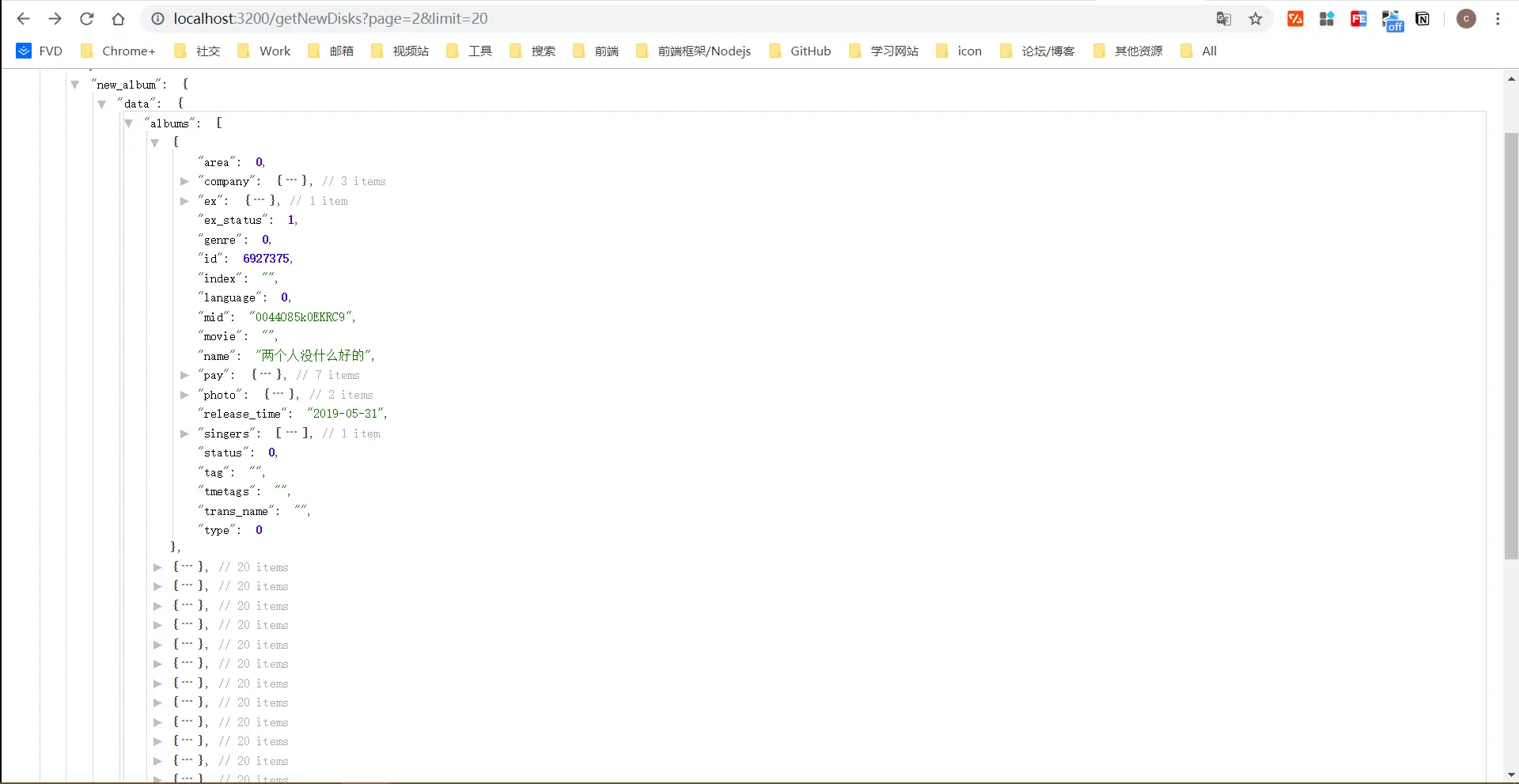Viewport: 1519px width, 784px height.
Task: Select the id value 6927375
Action: 266,259
